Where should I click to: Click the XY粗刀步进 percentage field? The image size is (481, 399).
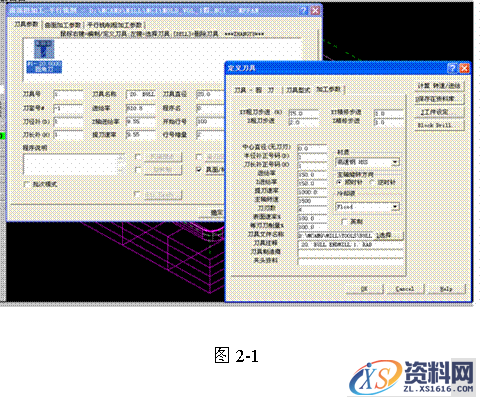point(304,113)
